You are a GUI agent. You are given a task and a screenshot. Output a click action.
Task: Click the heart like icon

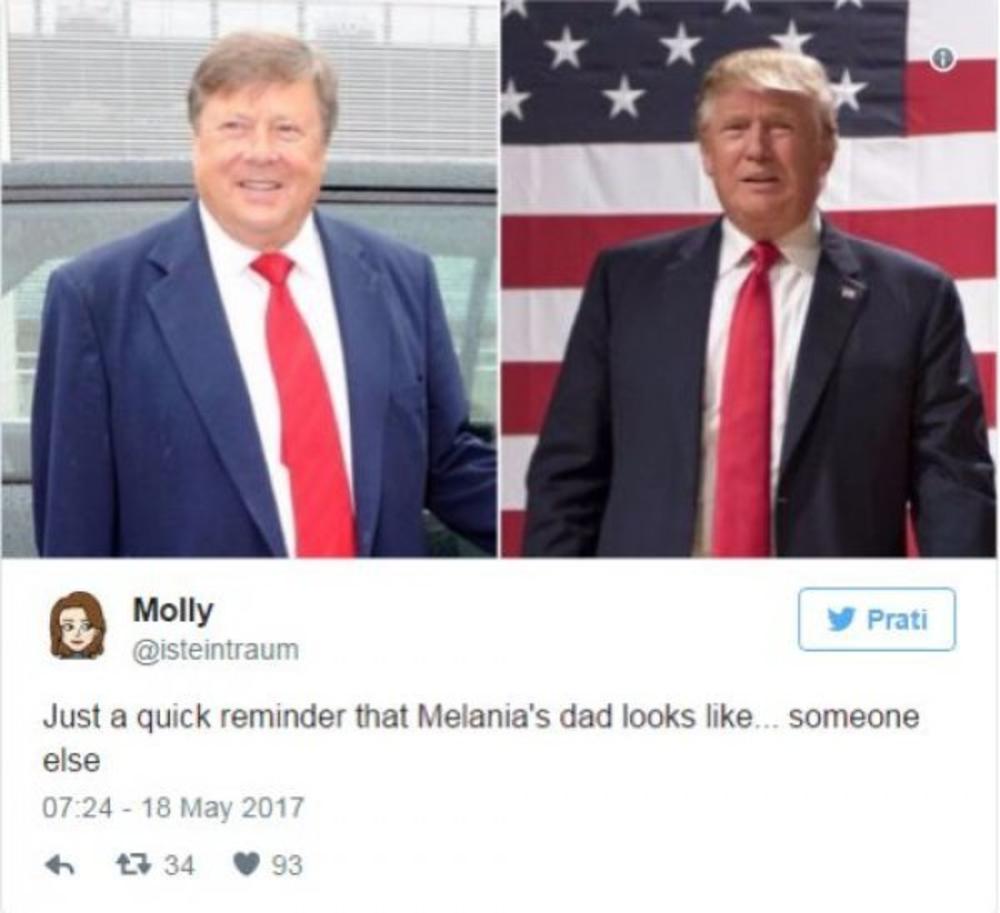pos(245,865)
